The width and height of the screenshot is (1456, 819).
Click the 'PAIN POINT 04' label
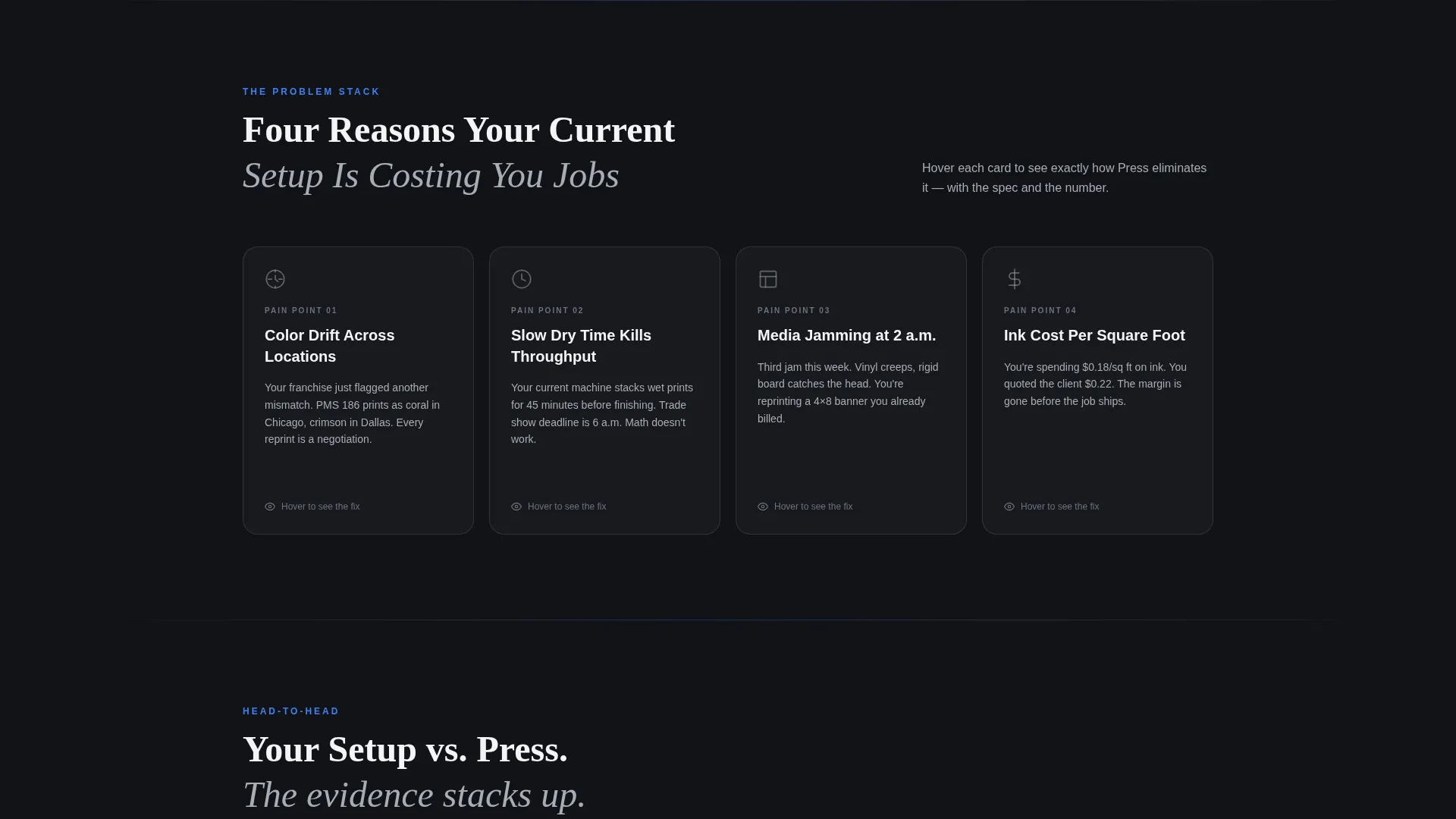tap(1040, 310)
